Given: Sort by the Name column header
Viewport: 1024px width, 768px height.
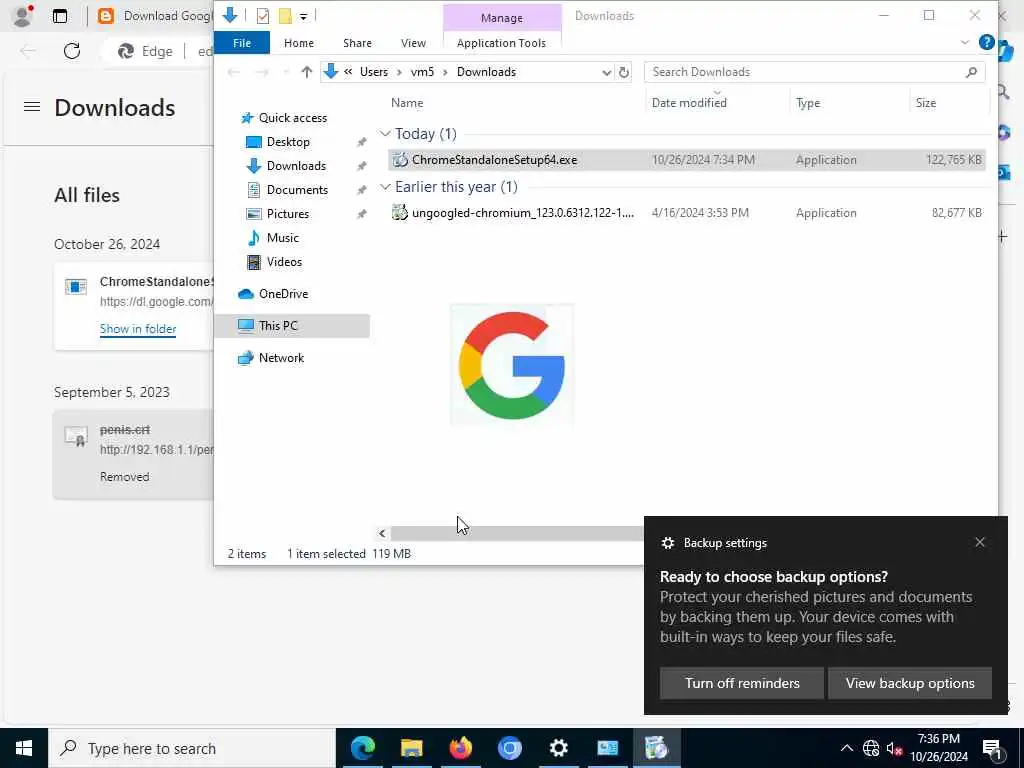Looking at the screenshot, I should coord(407,103).
